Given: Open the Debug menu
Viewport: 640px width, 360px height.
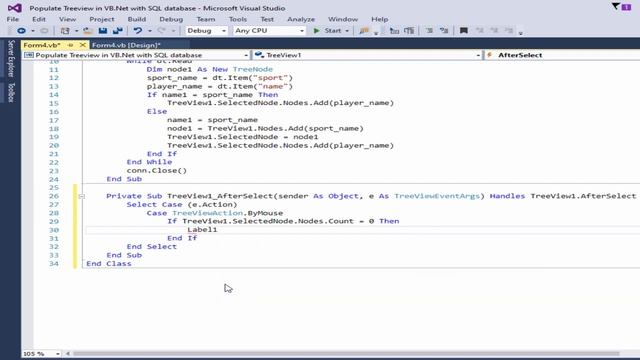Looking at the screenshot, I should tap(171, 19).
